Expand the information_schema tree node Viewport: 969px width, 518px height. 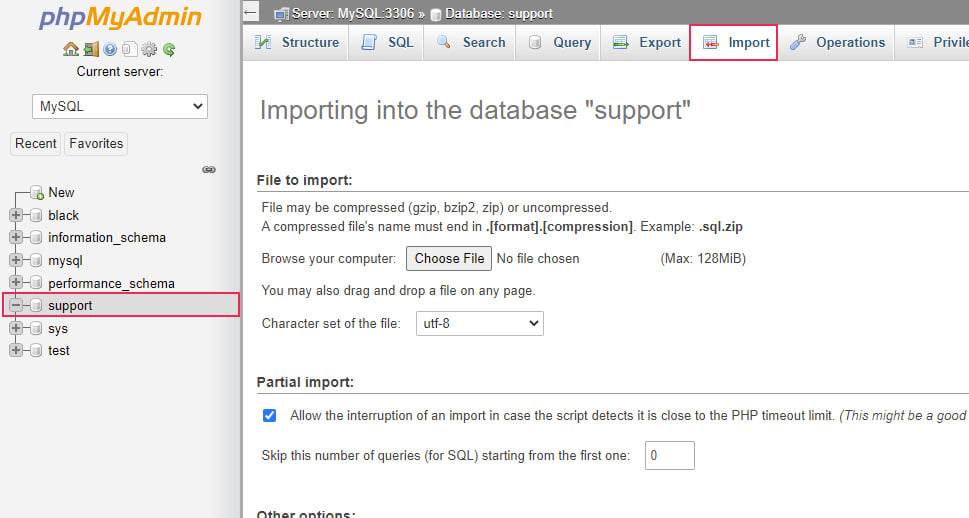[x=16, y=237]
